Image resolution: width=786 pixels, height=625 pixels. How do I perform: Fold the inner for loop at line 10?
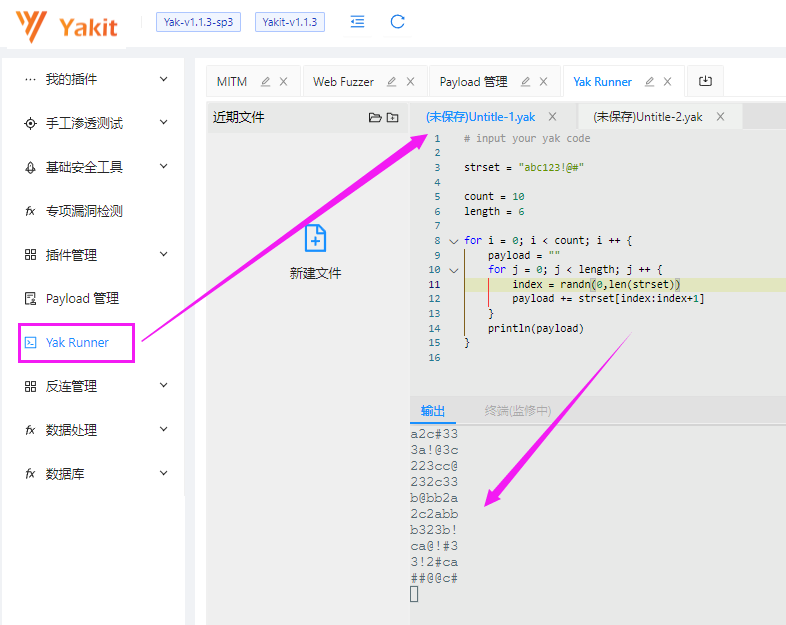tap(454, 271)
